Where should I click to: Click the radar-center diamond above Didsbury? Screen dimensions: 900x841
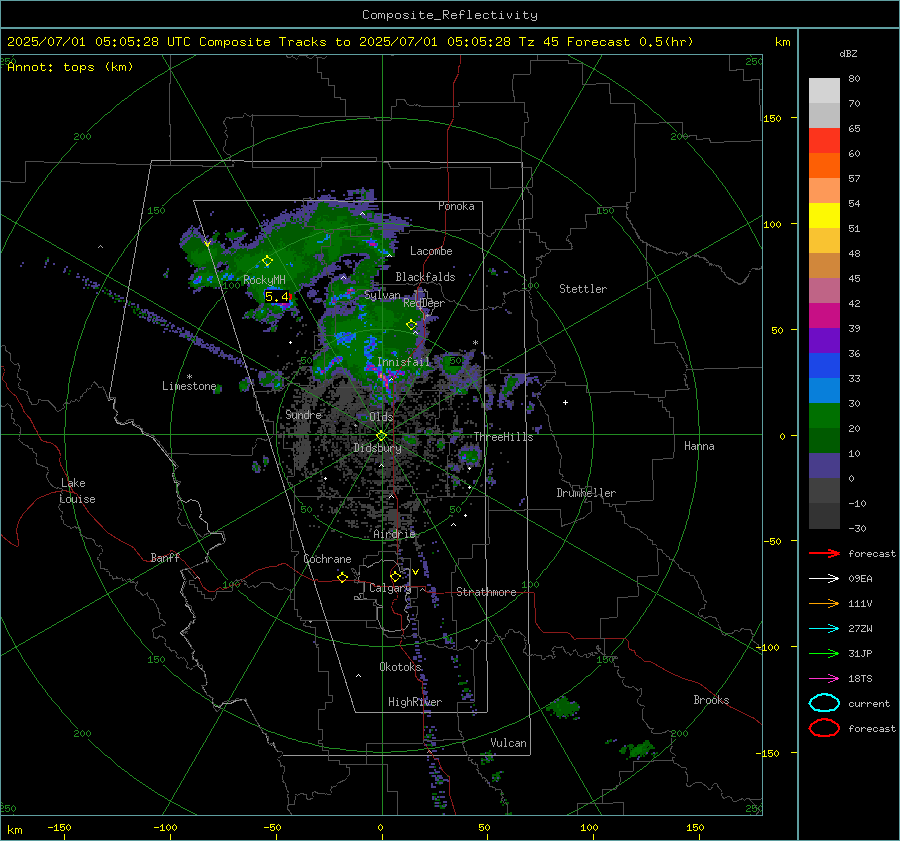(382, 435)
